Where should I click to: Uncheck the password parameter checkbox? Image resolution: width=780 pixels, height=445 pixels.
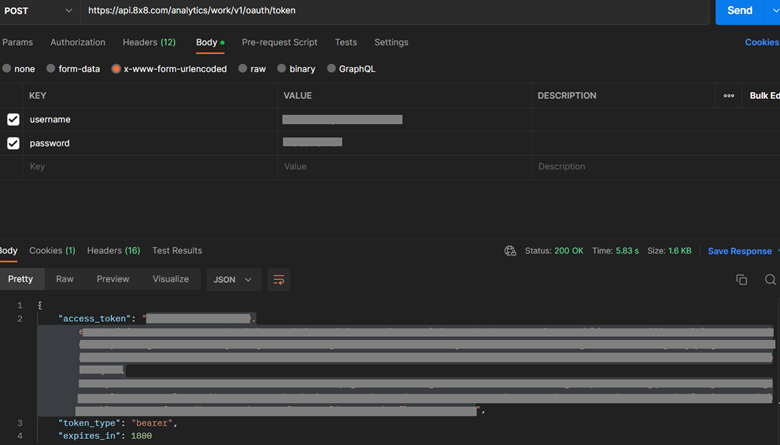tap(13, 143)
